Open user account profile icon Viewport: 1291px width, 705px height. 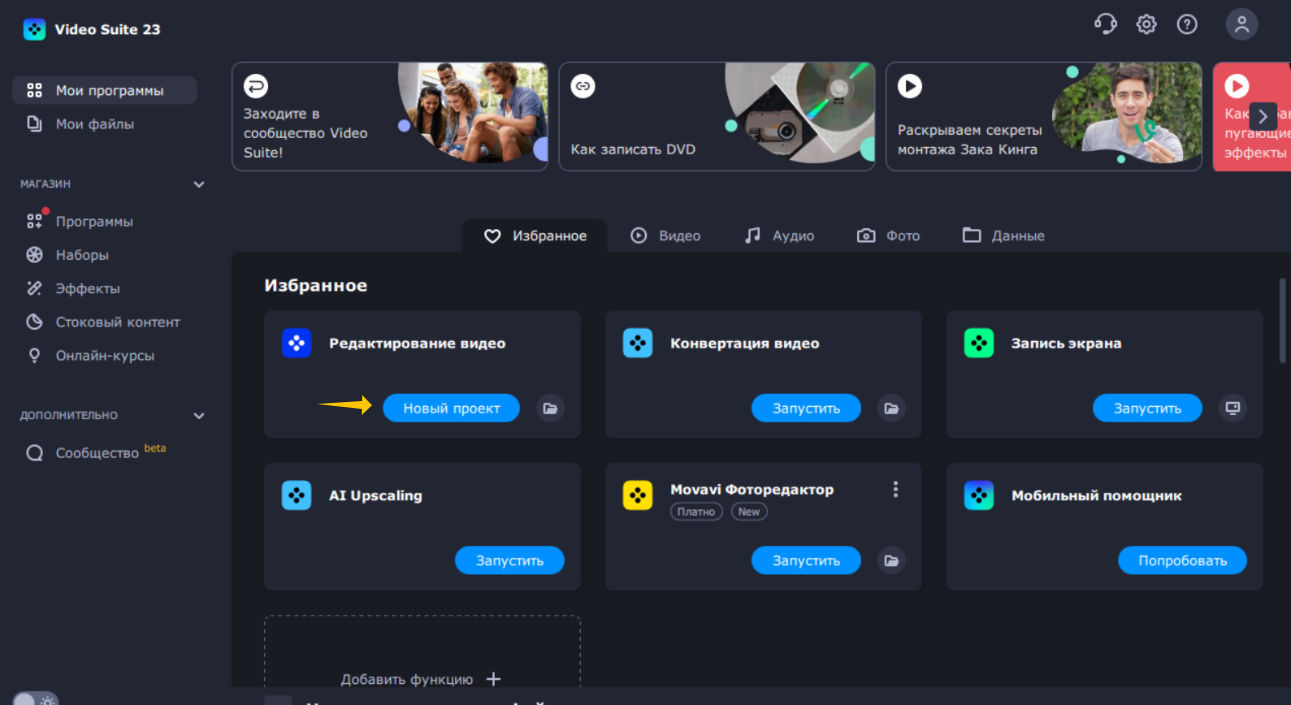point(1242,24)
